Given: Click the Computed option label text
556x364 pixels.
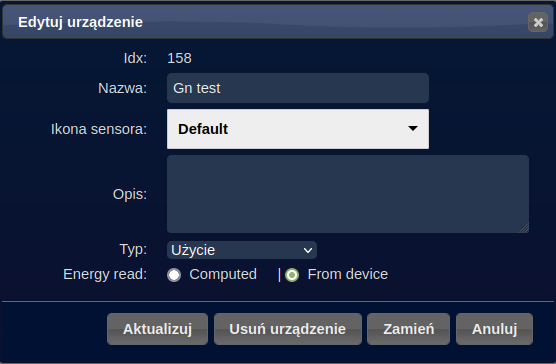Looking at the screenshot, I should coord(223,274).
